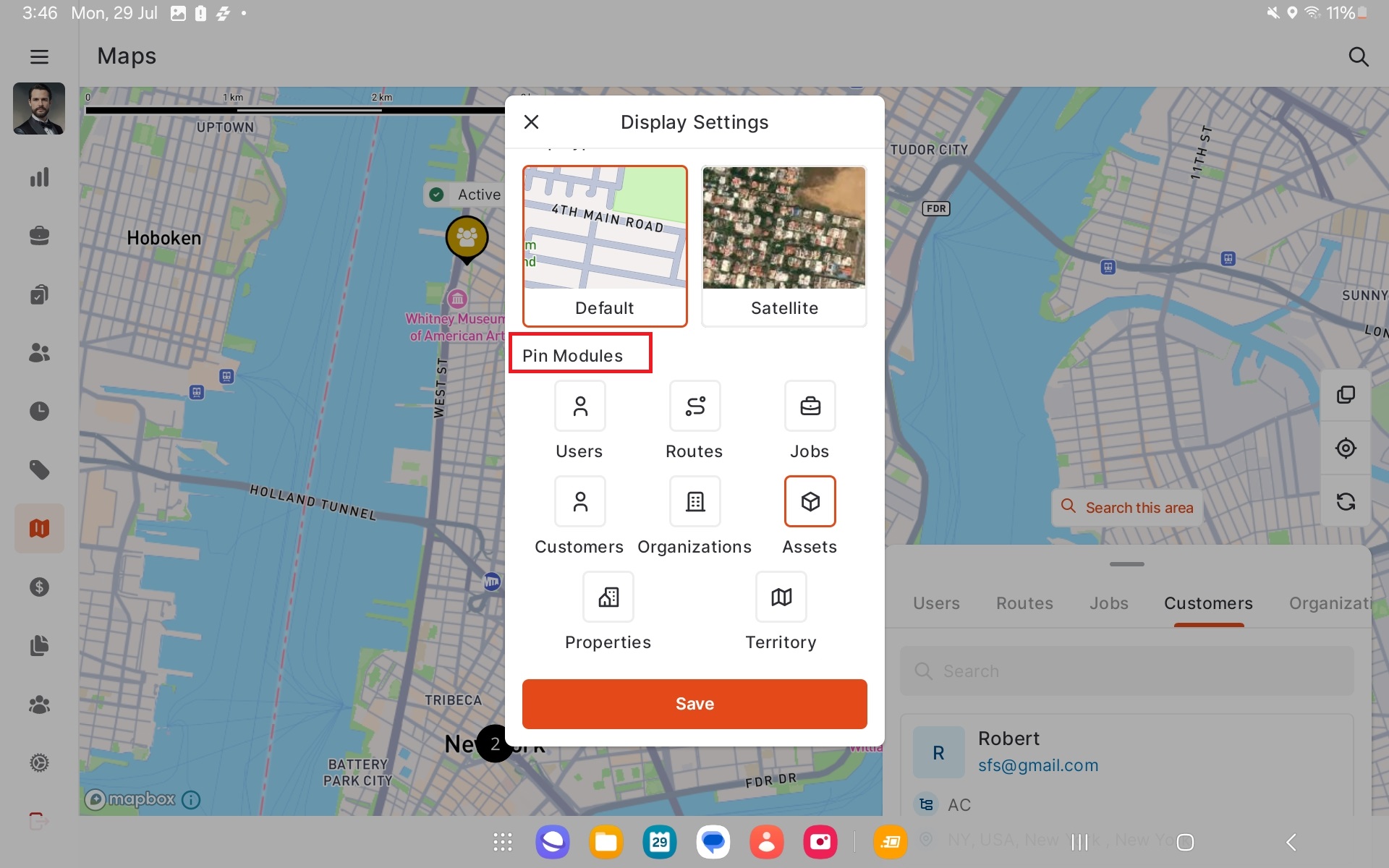The width and height of the screenshot is (1389, 868).
Task: Select the Satellite map type
Action: point(784,246)
